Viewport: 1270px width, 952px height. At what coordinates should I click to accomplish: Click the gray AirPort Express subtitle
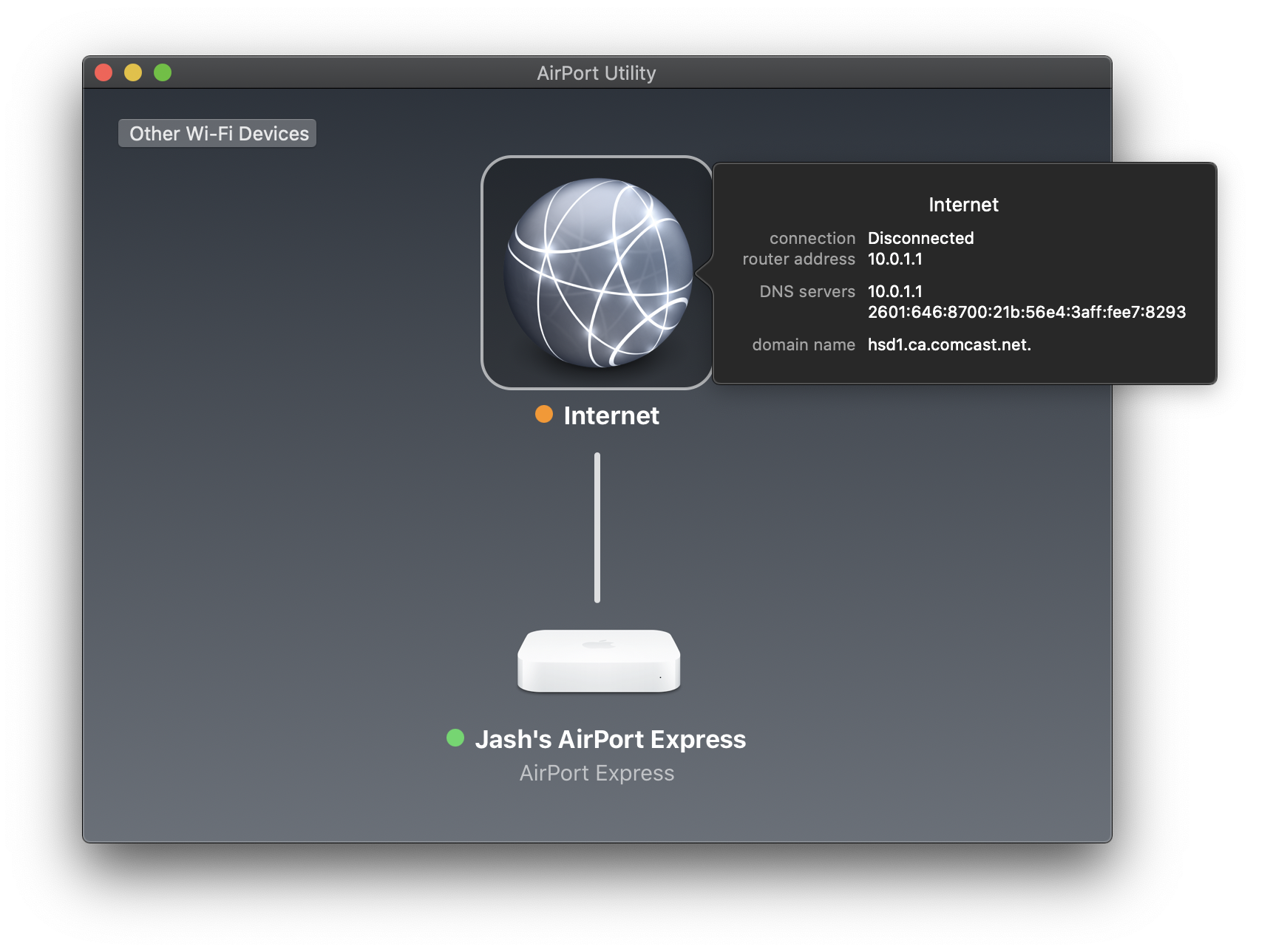597,773
